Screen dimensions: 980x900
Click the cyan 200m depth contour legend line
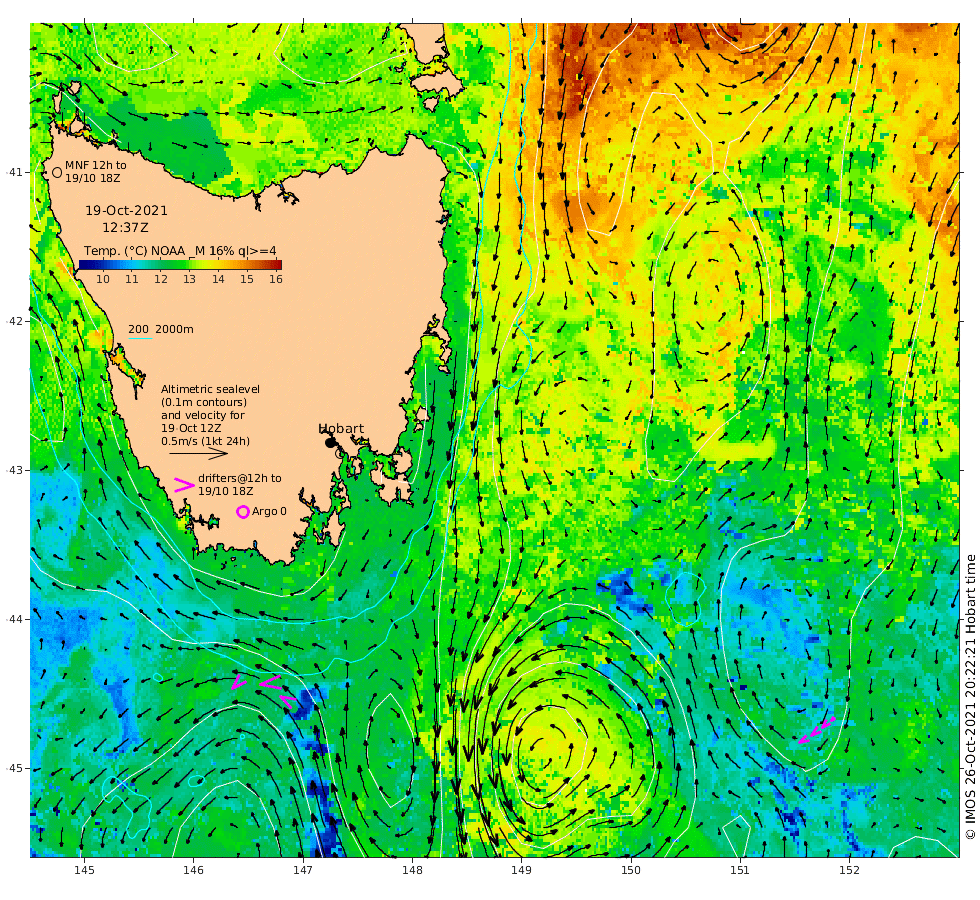(140, 339)
